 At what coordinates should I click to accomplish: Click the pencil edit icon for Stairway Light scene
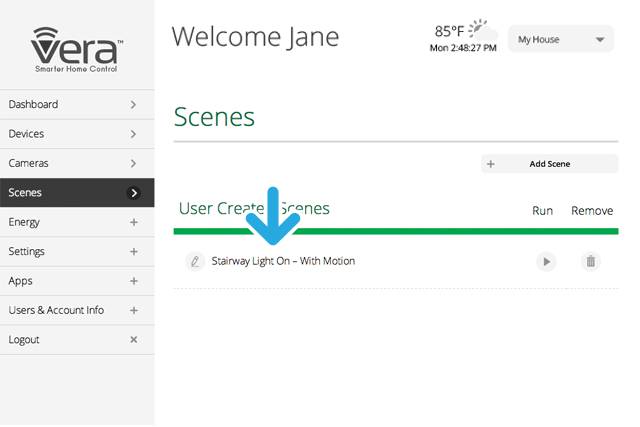tap(194, 261)
